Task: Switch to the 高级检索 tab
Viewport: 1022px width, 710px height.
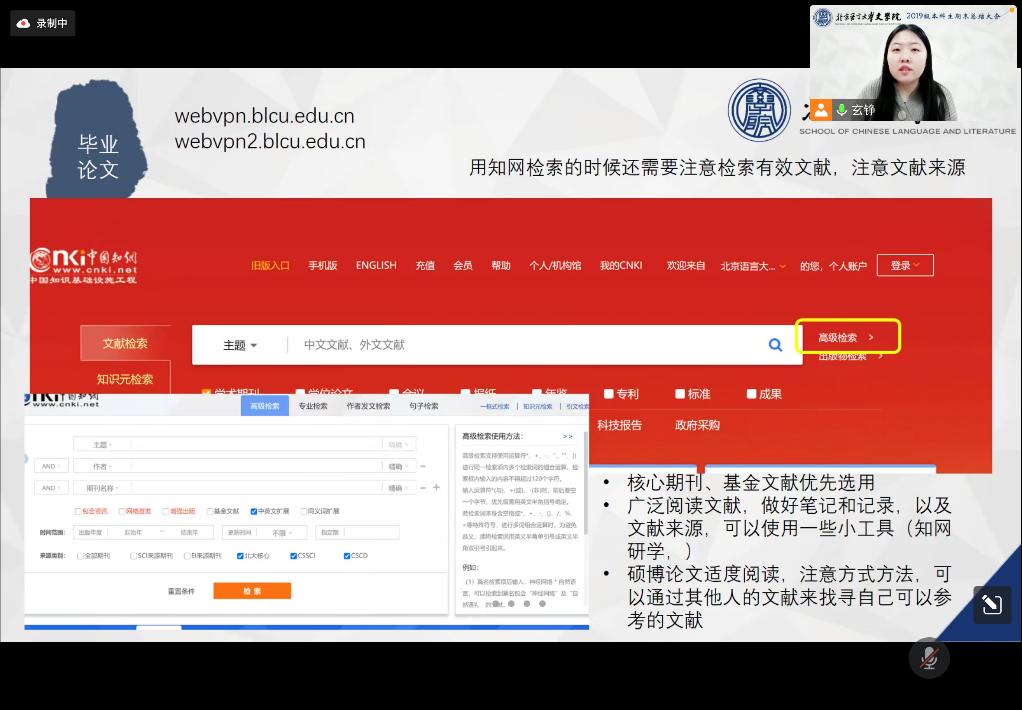Action: [x=265, y=406]
